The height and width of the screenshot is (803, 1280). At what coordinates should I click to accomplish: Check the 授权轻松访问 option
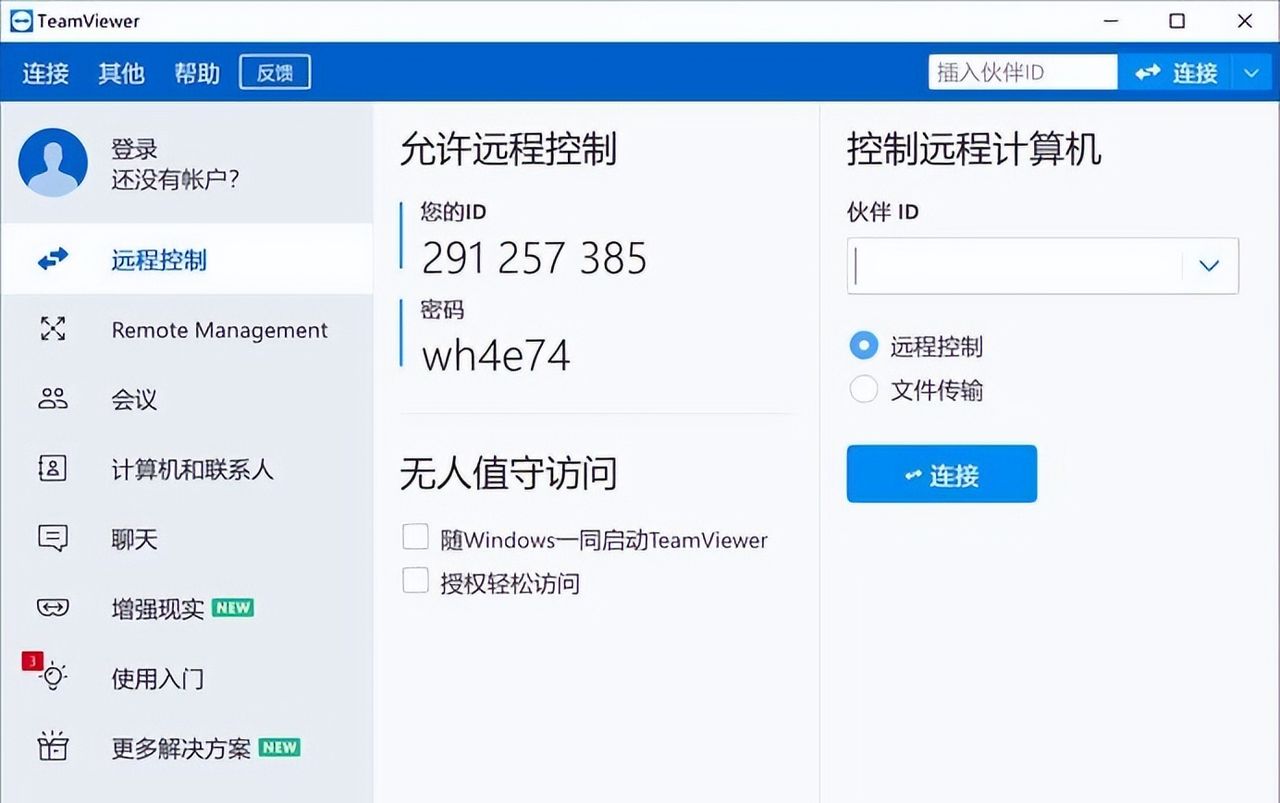click(x=415, y=580)
